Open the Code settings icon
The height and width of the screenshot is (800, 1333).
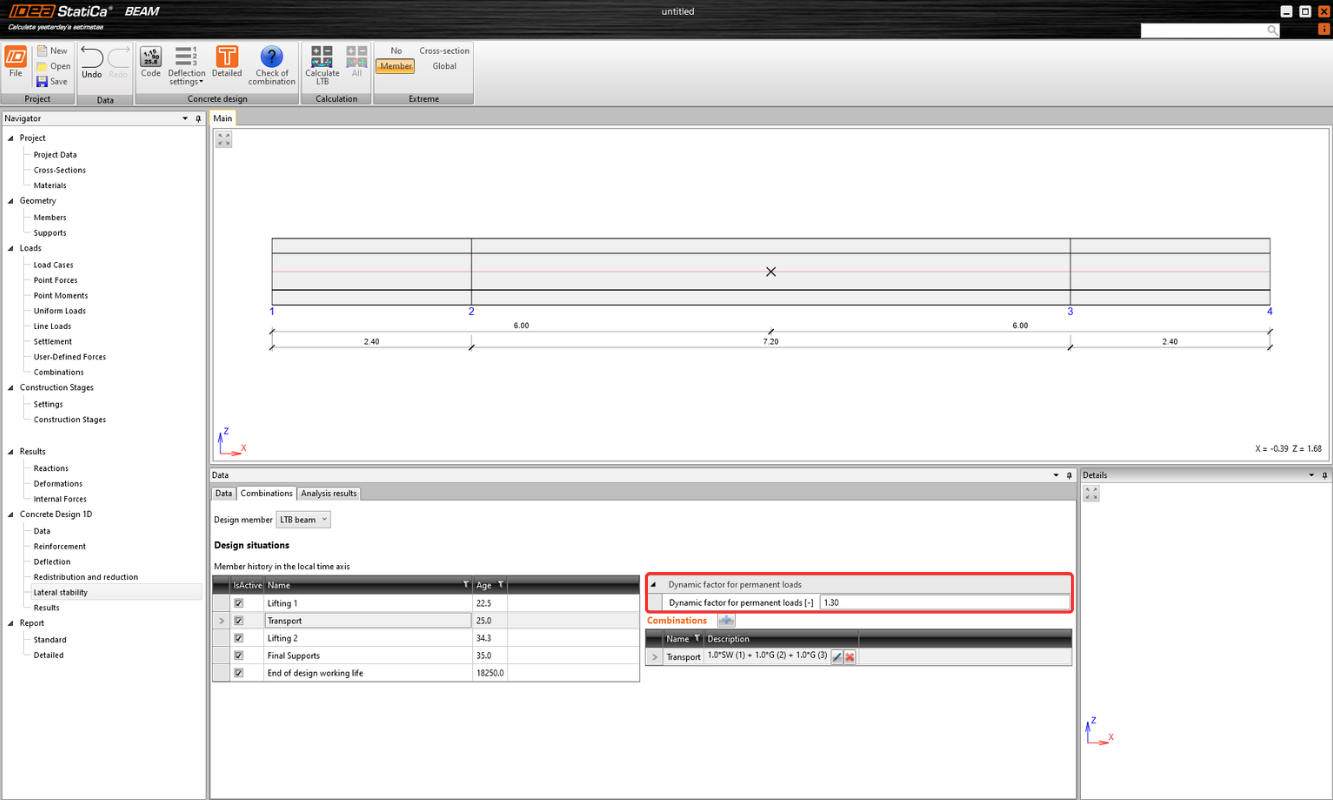click(x=150, y=58)
